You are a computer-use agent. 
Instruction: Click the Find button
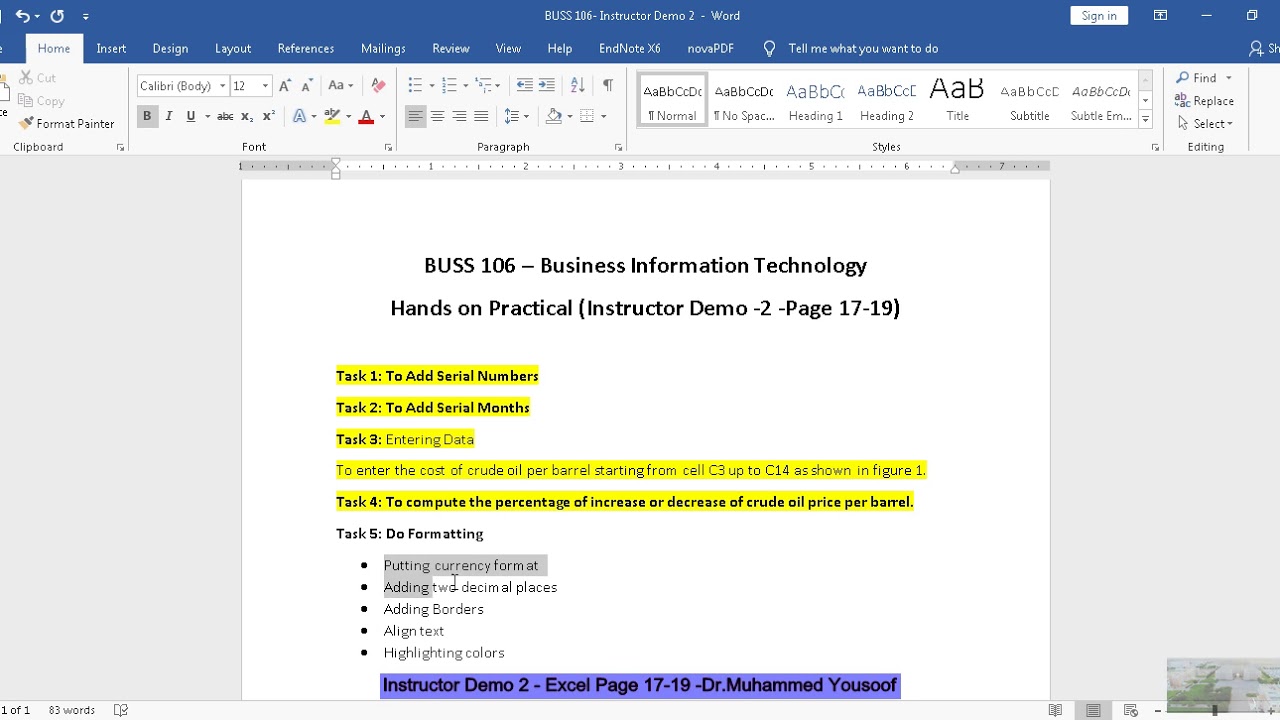click(x=1197, y=78)
